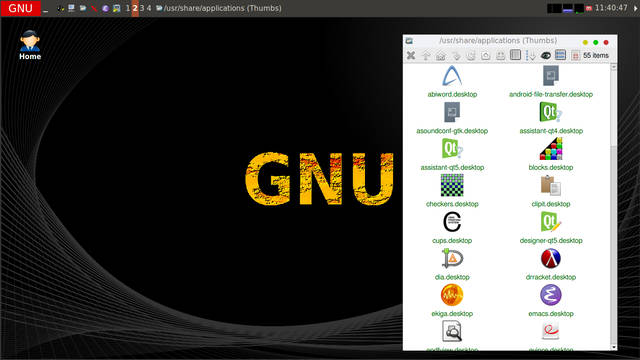The width and height of the screenshot is (640, 360).
Task: Select ekiga.desktop orange globe icon
Action: [x=452, y=295]
